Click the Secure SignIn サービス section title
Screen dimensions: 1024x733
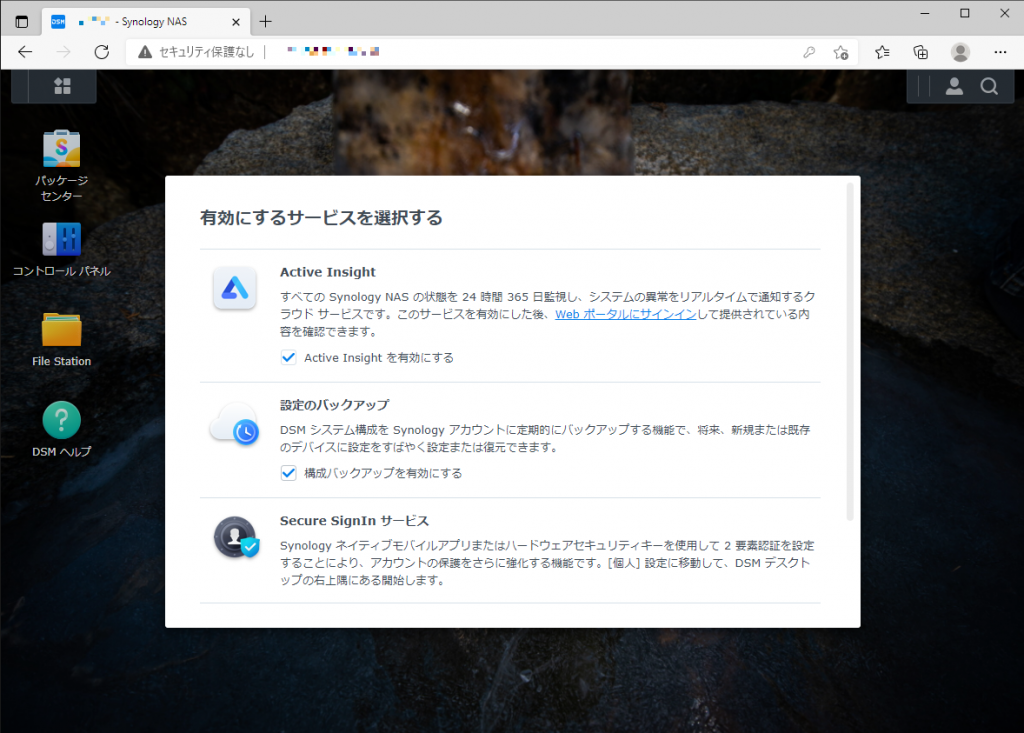(355, 521)
